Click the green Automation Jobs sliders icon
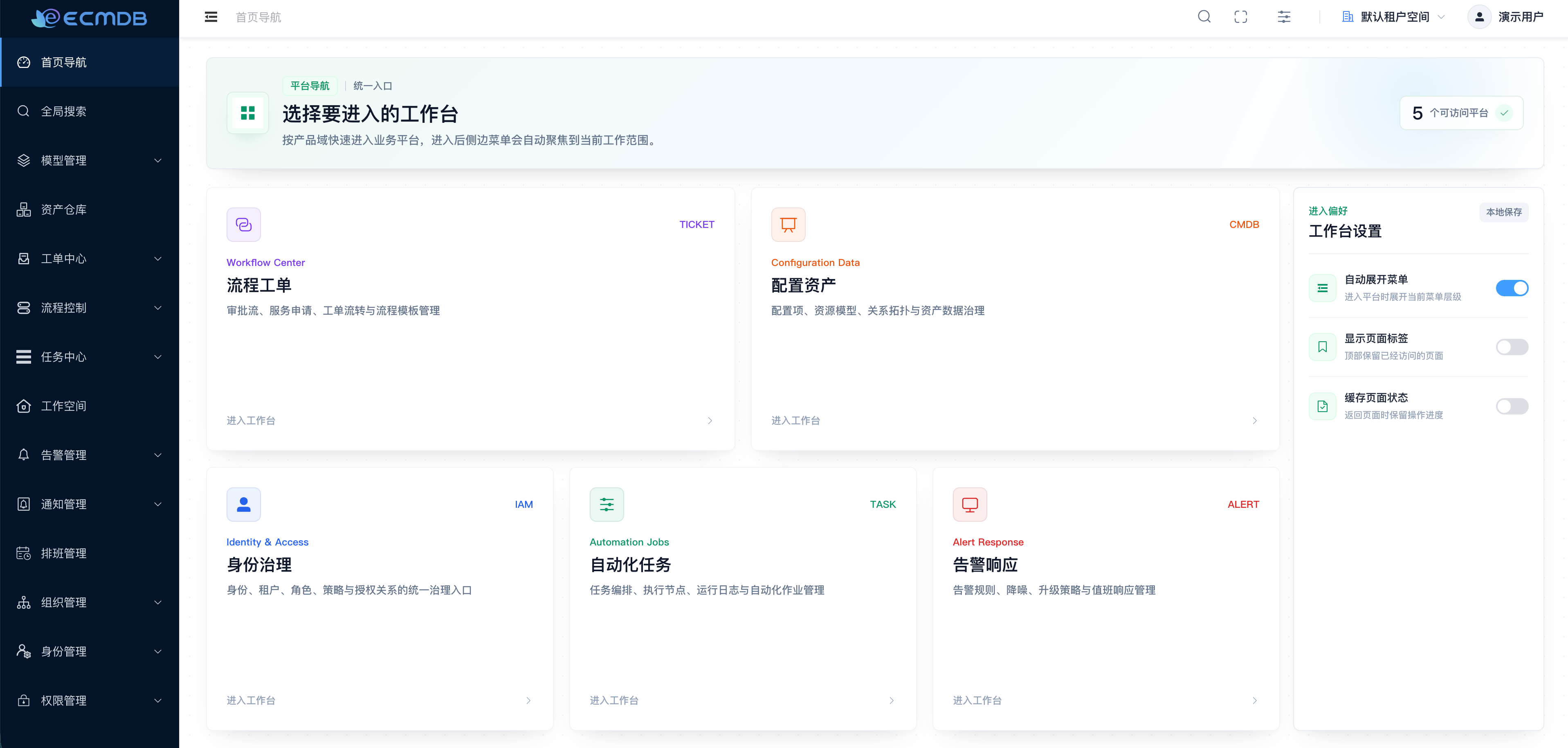This screenshot has height=748, width=1568. (x=607, y=505)
